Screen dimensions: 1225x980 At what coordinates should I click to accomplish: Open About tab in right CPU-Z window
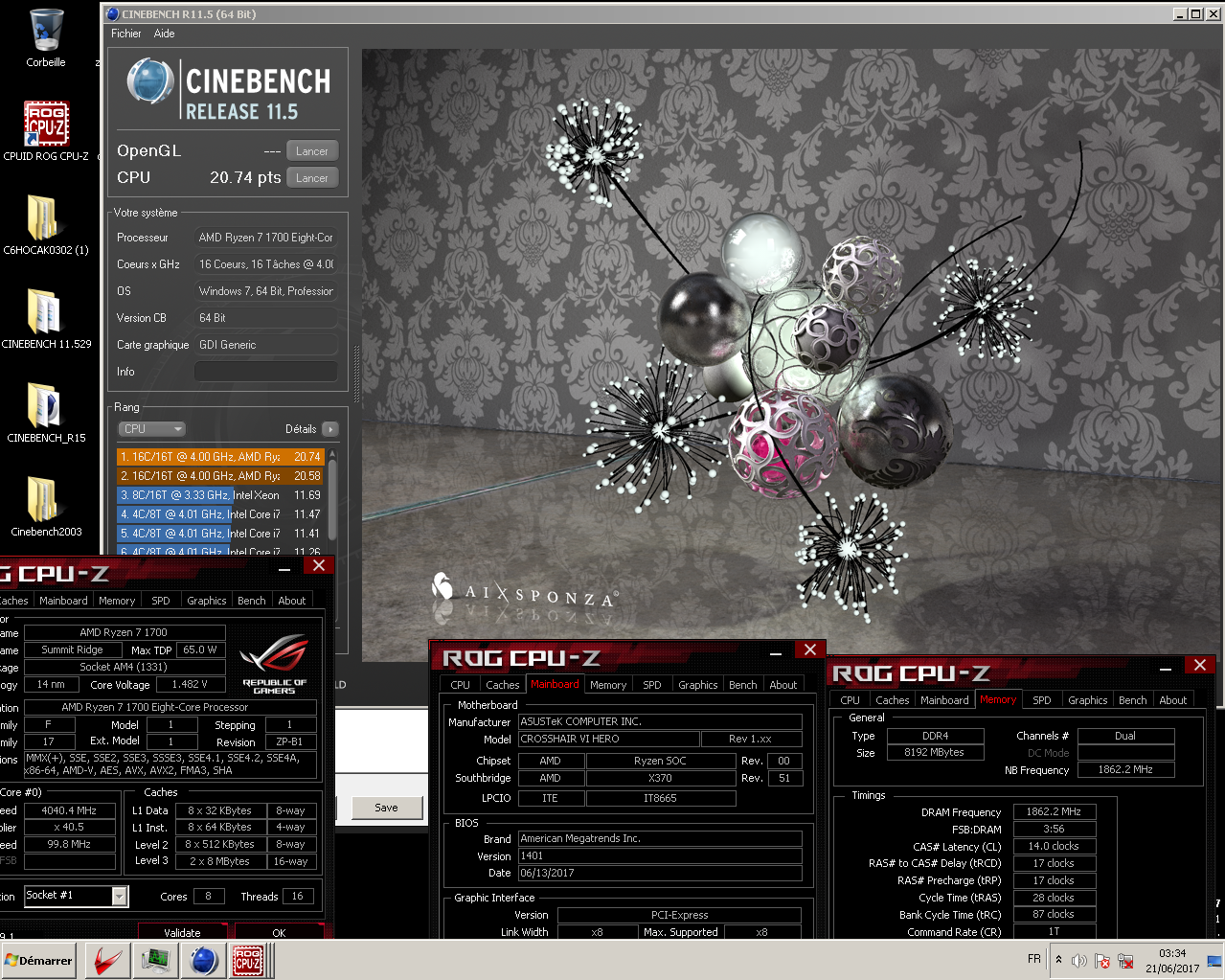coord(1173,700)
